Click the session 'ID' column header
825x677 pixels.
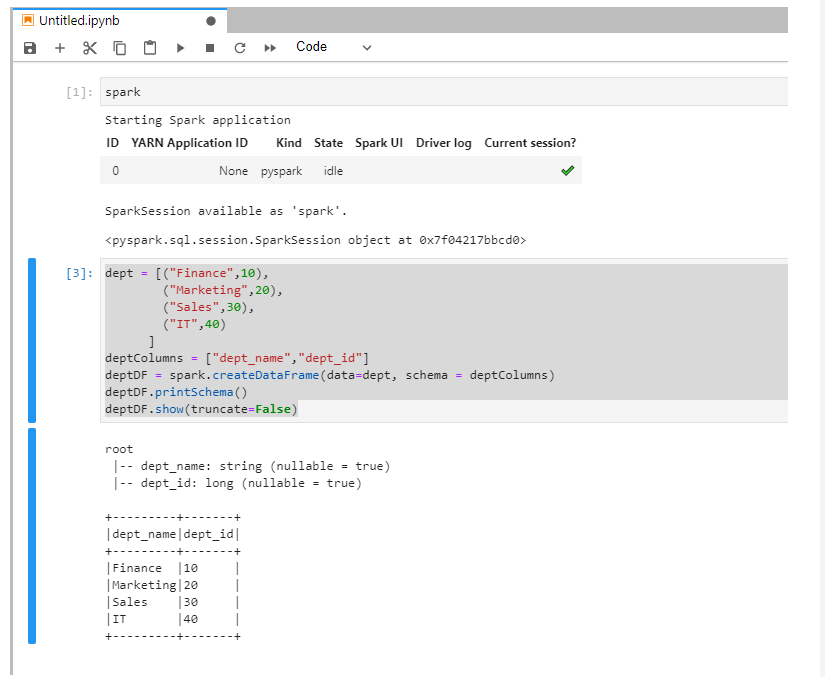point(113,143)
